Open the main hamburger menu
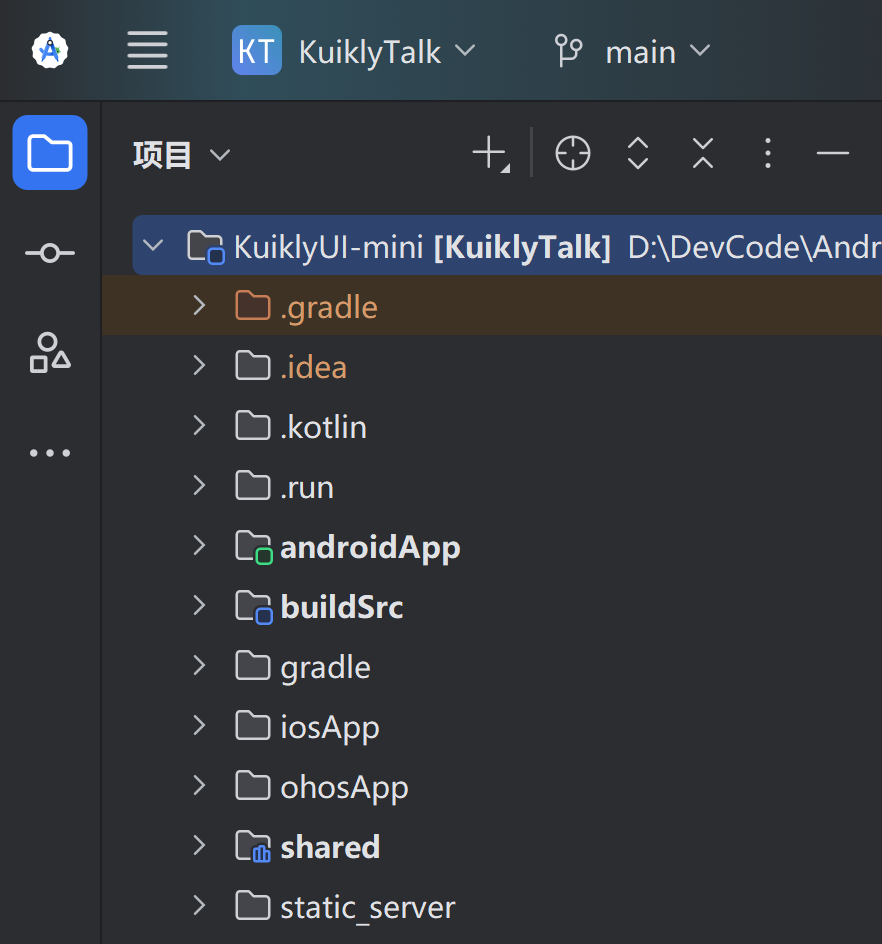Image resolution: width=882 pixels, height=944 pixels. click(148, 51)
